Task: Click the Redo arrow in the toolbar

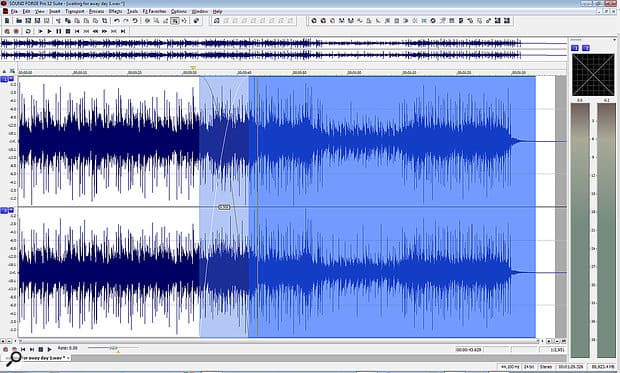Action: 126,21
